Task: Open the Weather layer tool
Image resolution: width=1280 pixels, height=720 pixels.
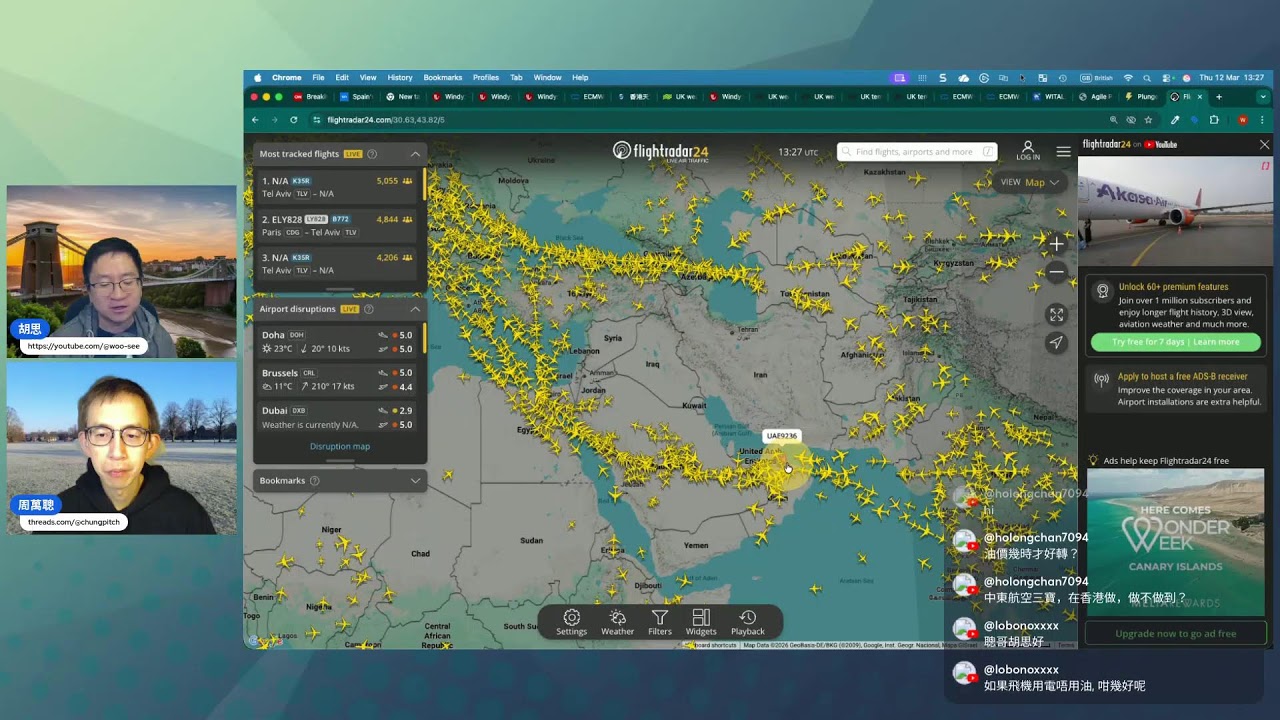Action: (x=617, y=622)
